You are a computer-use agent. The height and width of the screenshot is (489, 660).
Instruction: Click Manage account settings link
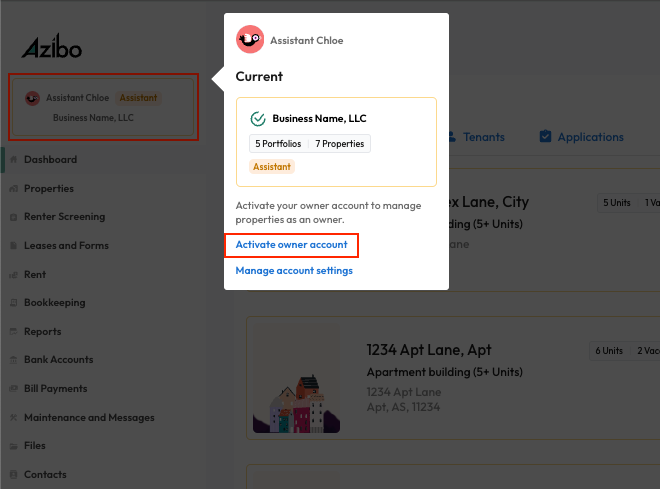(294, 271)
